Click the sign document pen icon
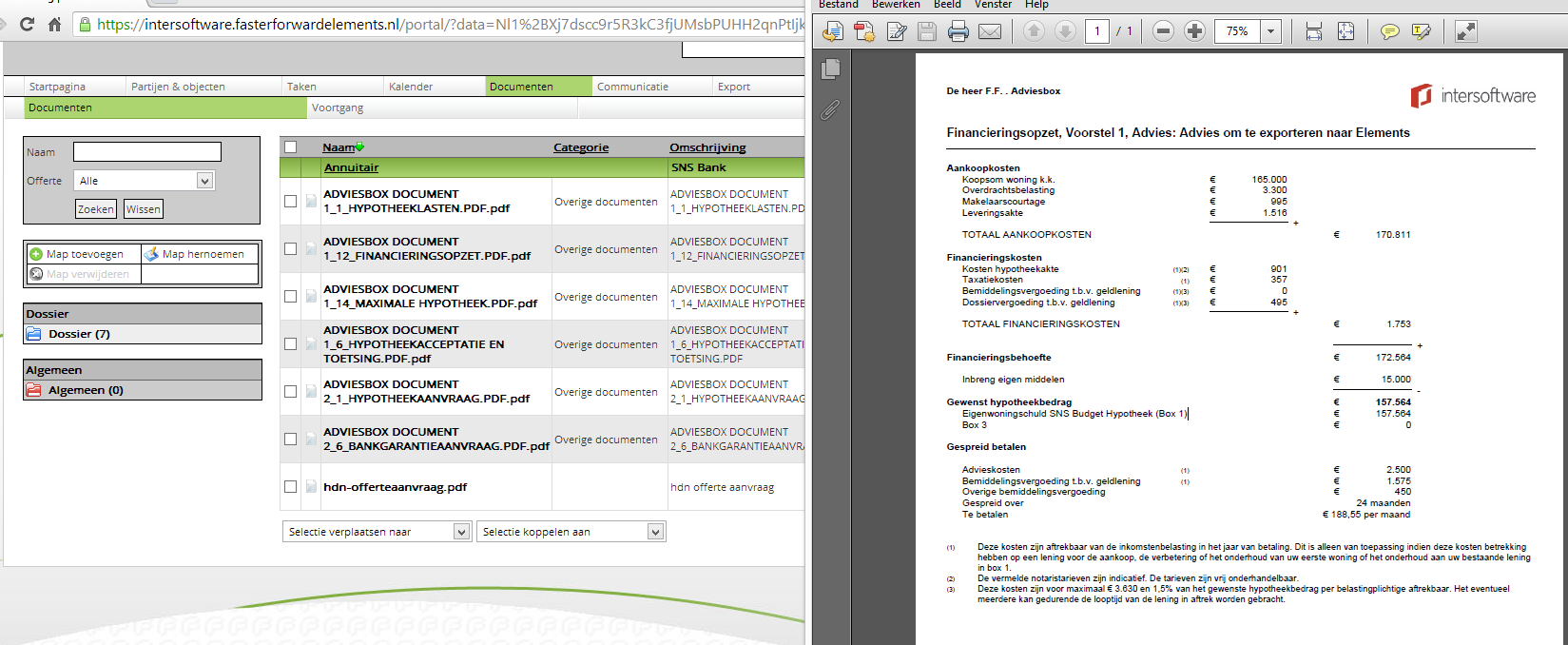The image size is (1568, 645). [x=896, y=31]
